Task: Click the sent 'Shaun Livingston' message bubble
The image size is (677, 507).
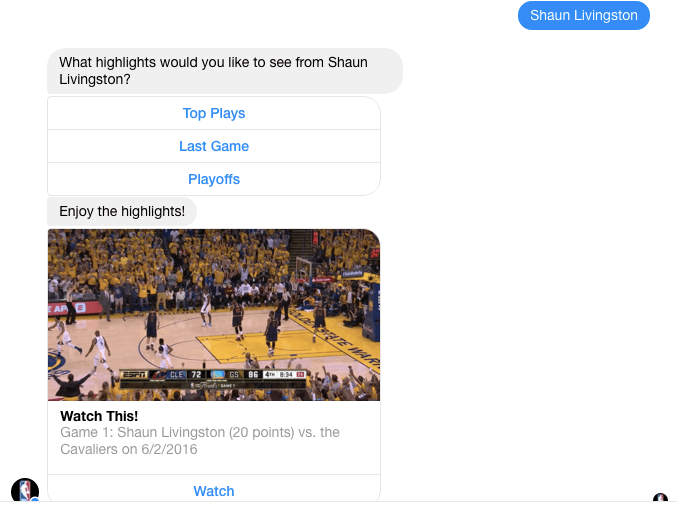Action: [584, 16]
